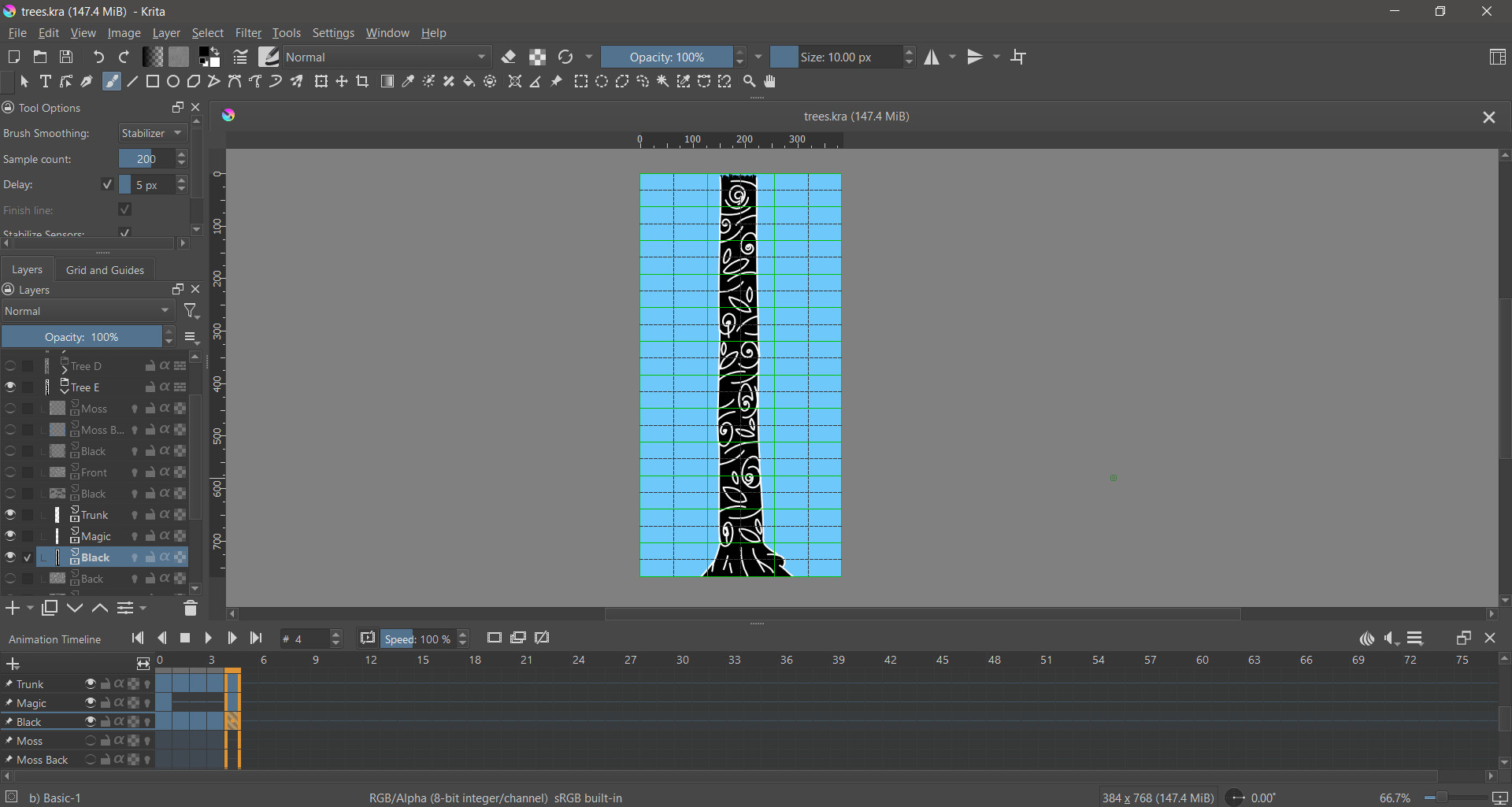
Task: Activate the Zoom magnifier tool
Action: 750,82
